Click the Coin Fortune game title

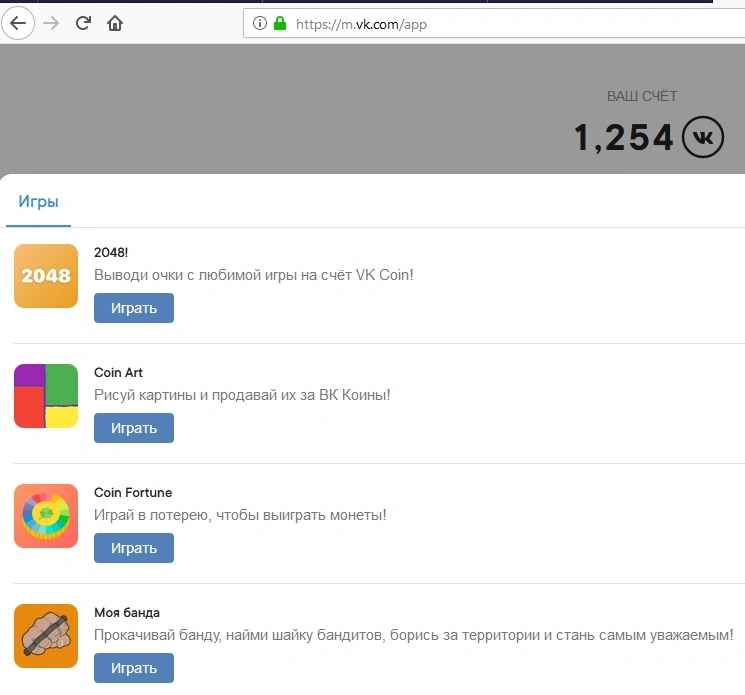(133, 493)
